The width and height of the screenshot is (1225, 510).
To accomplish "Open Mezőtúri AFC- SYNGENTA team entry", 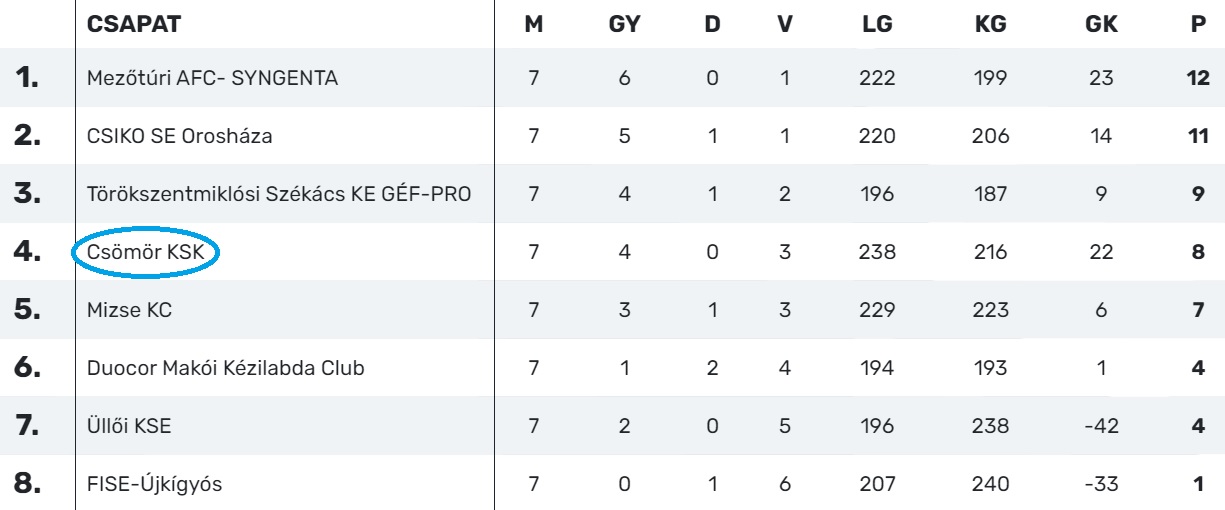I will [211, 80].
